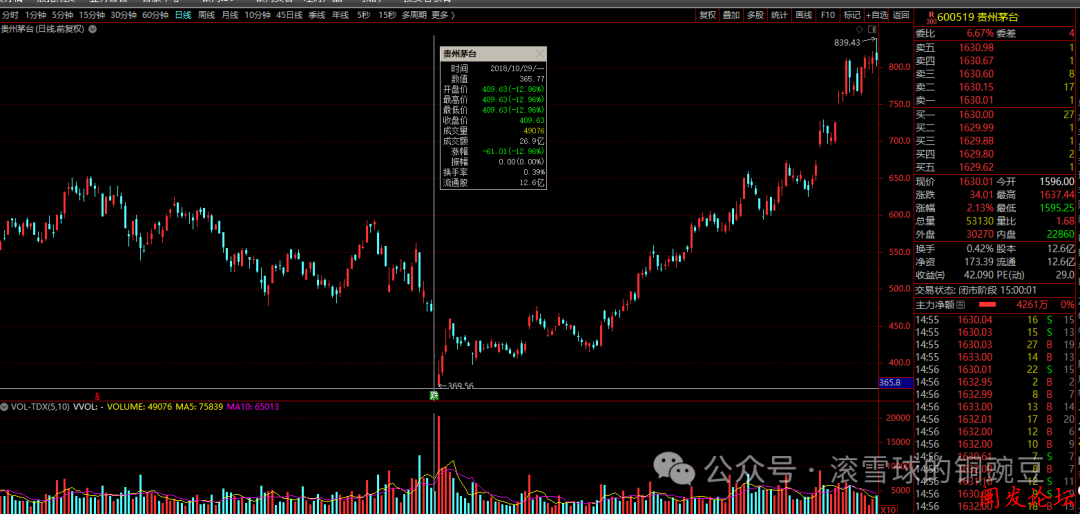Click the 卖一 price 1630.01
Screen dimensions: 1080x514
click(975, 101)
